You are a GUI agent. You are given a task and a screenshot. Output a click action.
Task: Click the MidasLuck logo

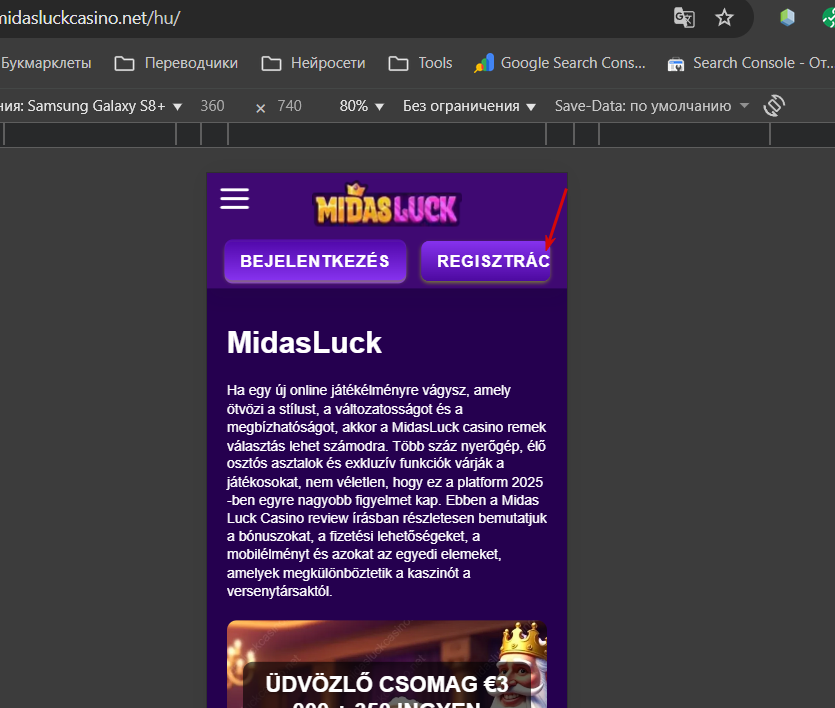click(x=387, y=205)
